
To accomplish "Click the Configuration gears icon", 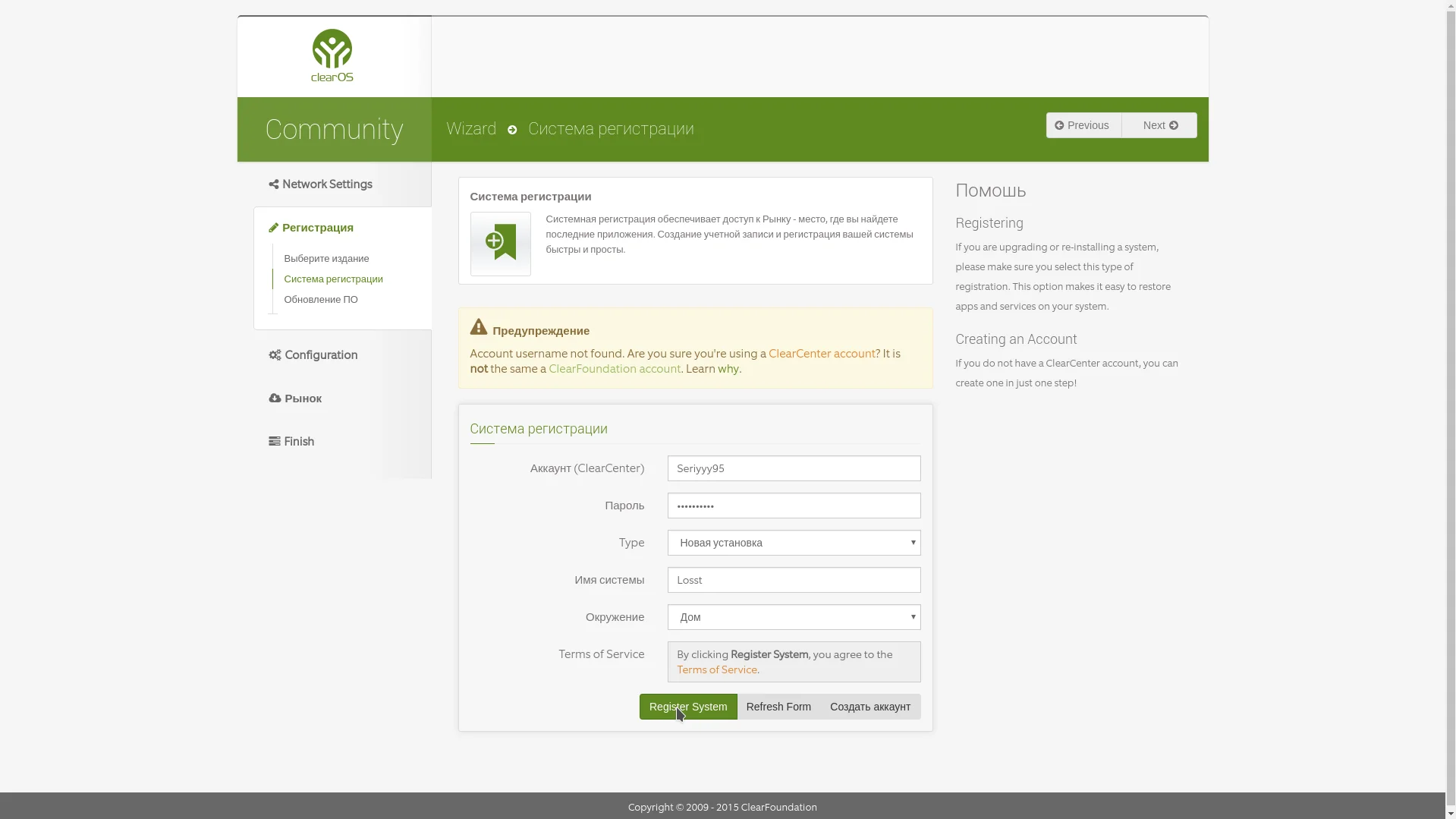I will point(275,355).
